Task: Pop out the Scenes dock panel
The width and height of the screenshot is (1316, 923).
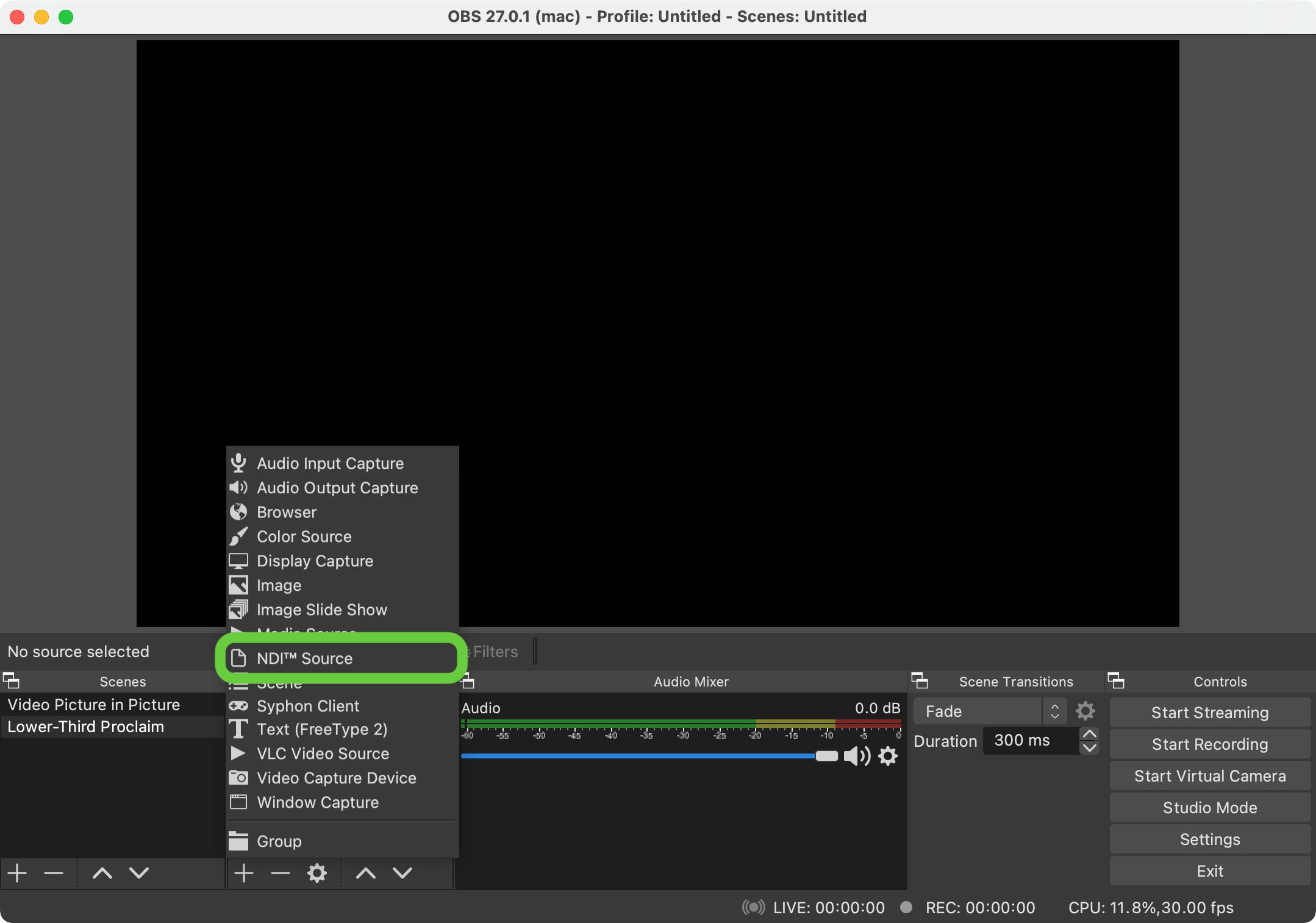Action: (x=11, y=680)
